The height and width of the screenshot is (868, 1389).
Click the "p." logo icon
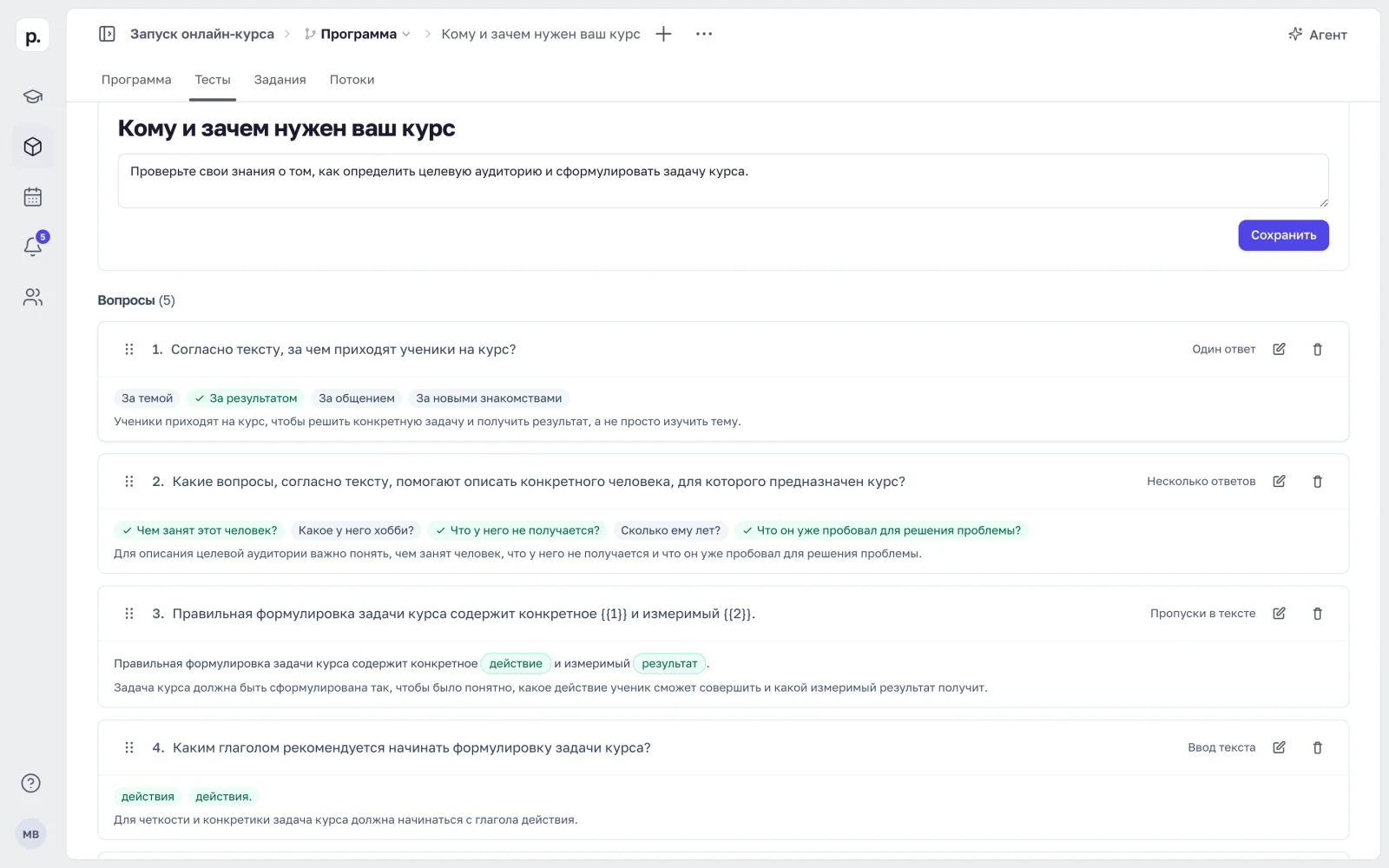33,36
